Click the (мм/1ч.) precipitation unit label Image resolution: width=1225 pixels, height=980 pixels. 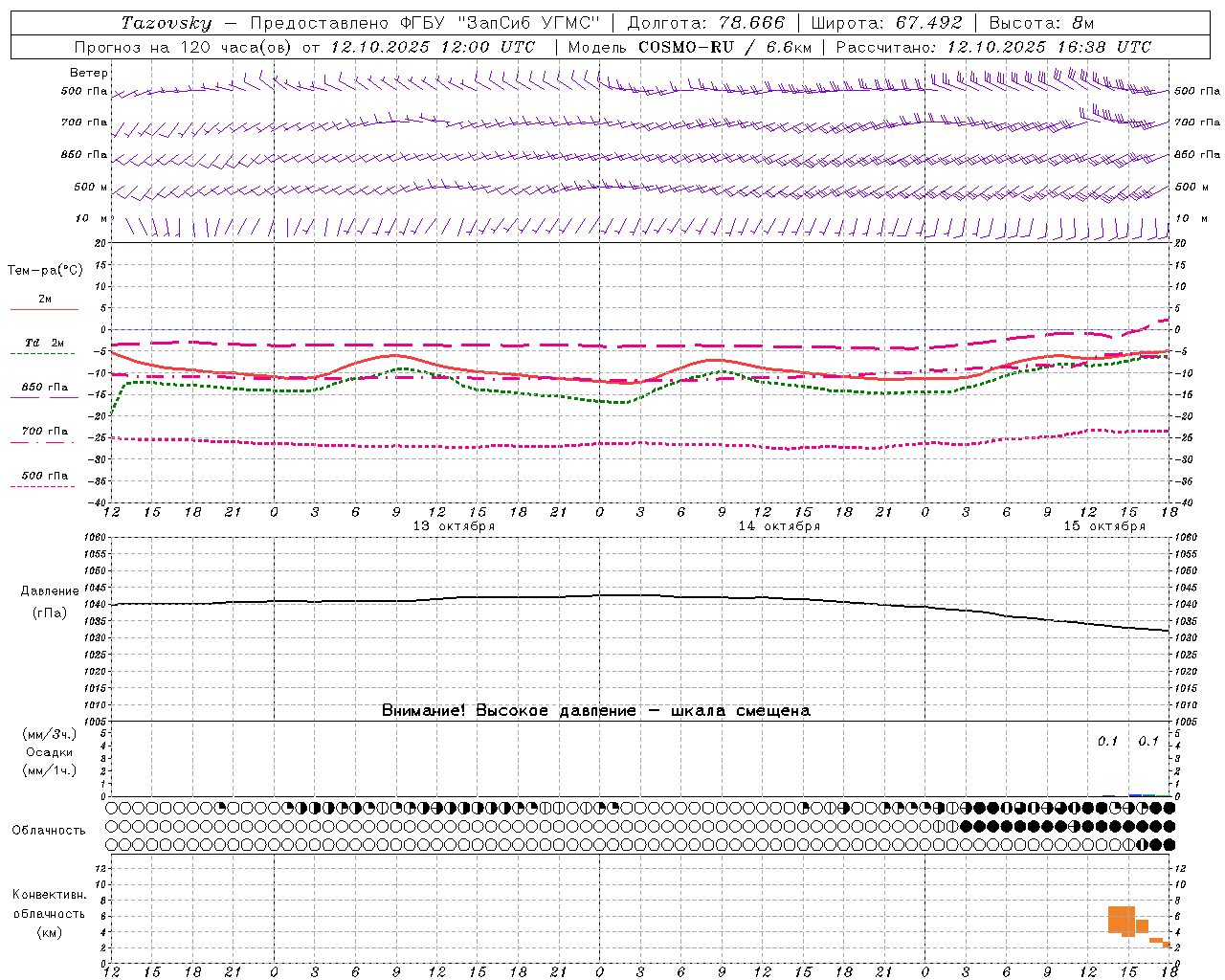tap(50, 770)
